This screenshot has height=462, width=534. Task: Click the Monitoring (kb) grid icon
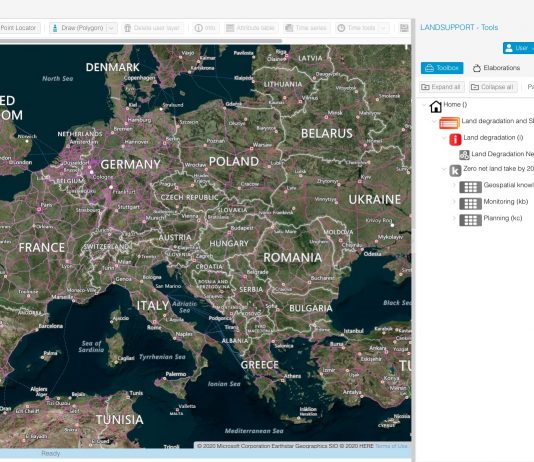click(470, 204)
